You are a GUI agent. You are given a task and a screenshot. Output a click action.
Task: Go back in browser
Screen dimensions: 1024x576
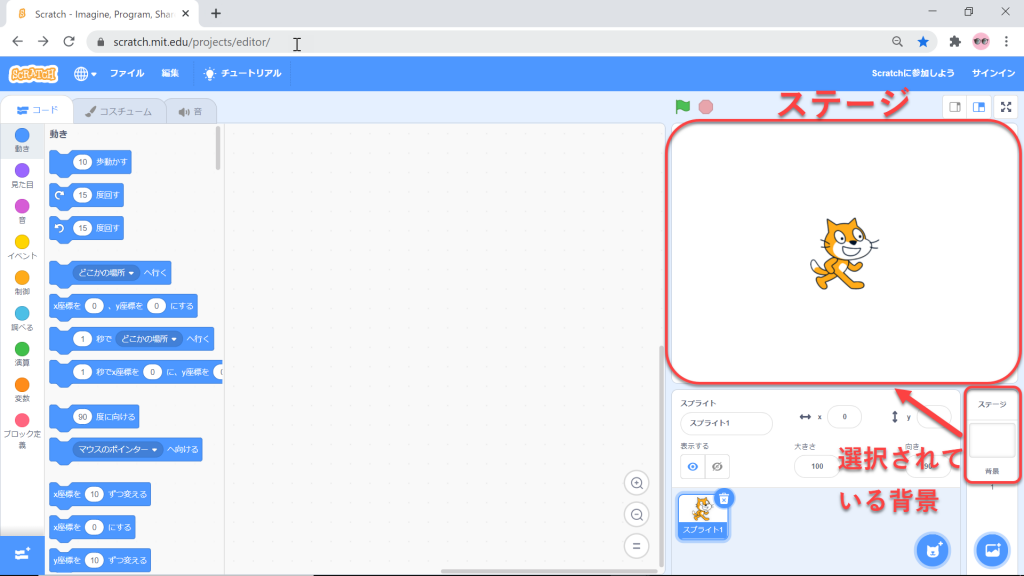(18, 42)
